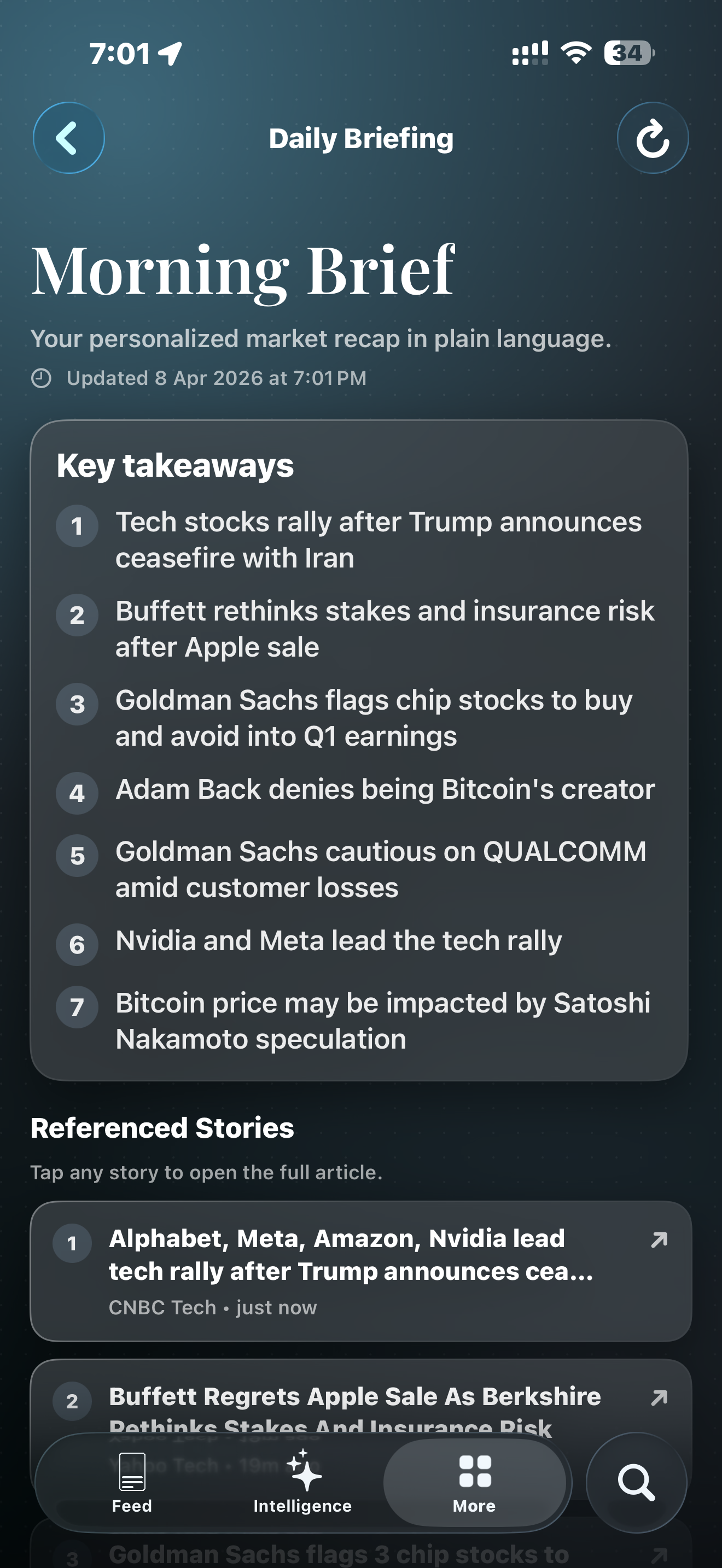
Task: Select takeaway about Adam Back and Bitcoin
Action: coord(385,789)
